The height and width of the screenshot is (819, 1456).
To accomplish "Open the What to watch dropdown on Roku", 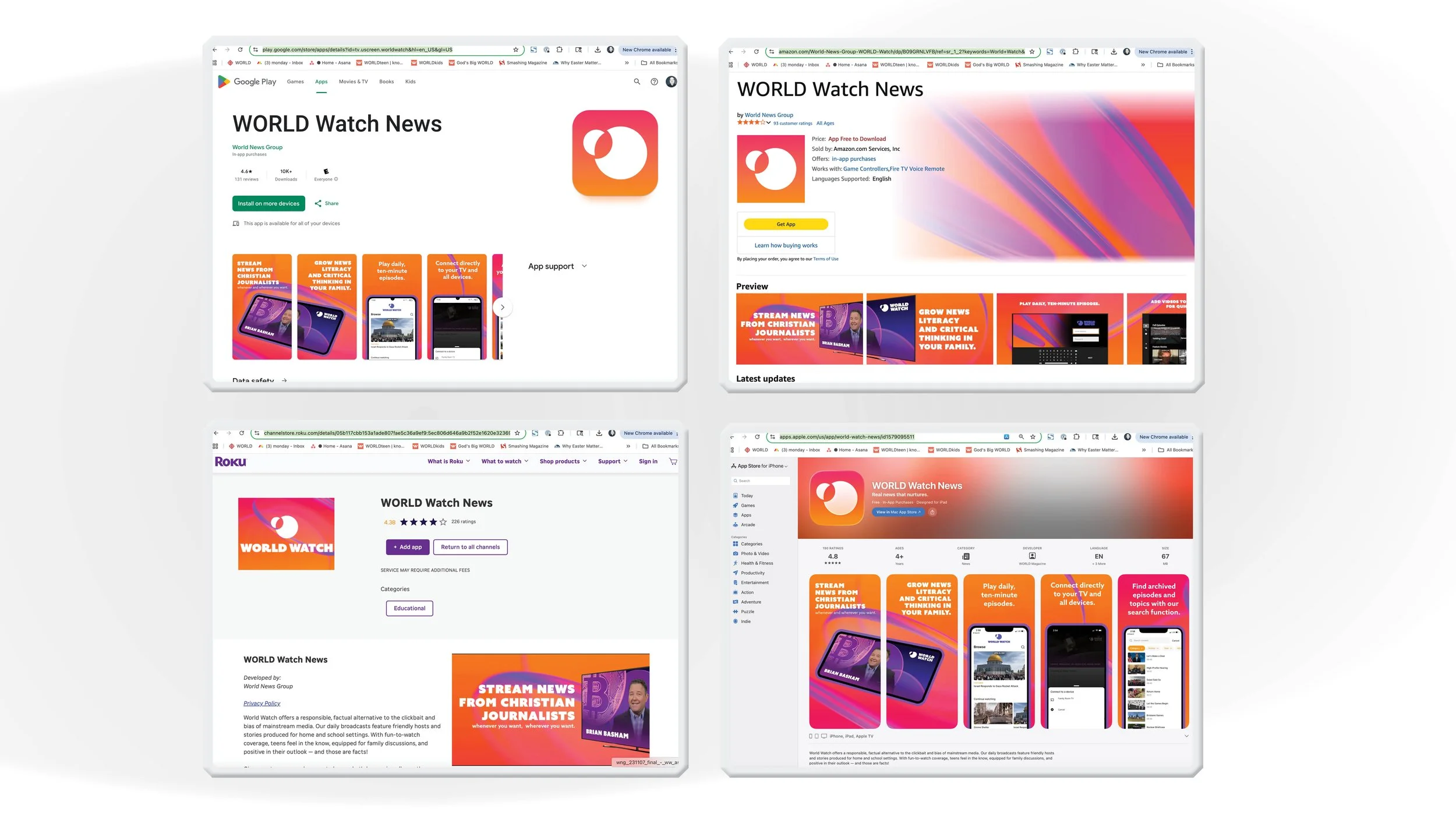I will [504, 461].
